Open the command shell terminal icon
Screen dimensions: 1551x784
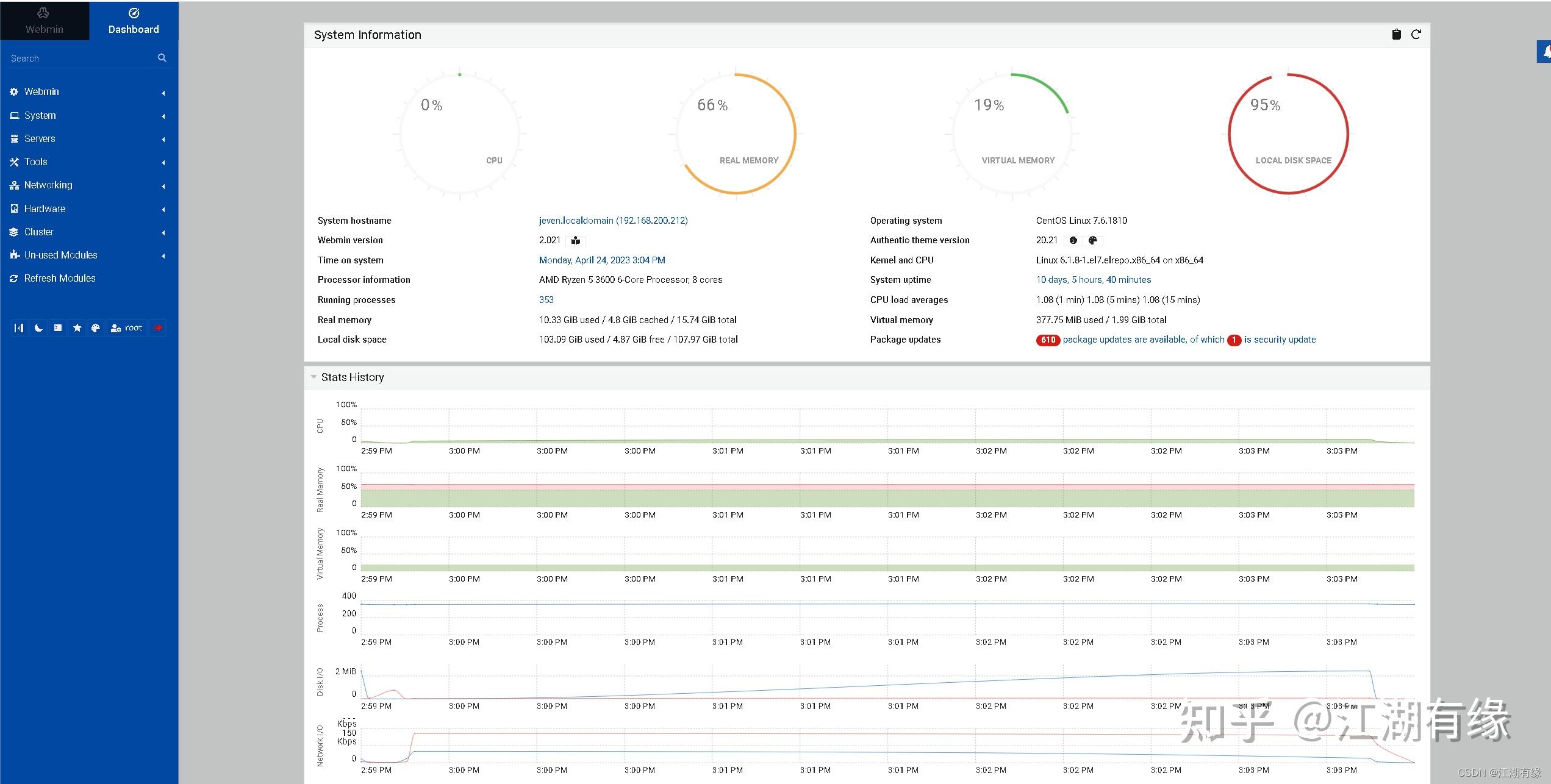tap(58, 328)
